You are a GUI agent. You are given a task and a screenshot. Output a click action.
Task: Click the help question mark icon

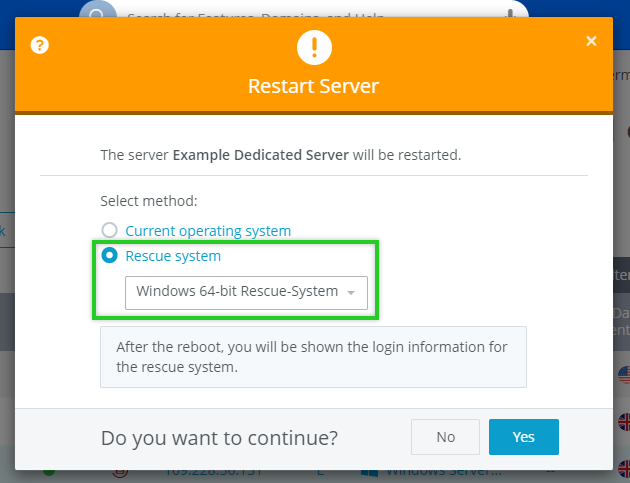tap(40, 45)
